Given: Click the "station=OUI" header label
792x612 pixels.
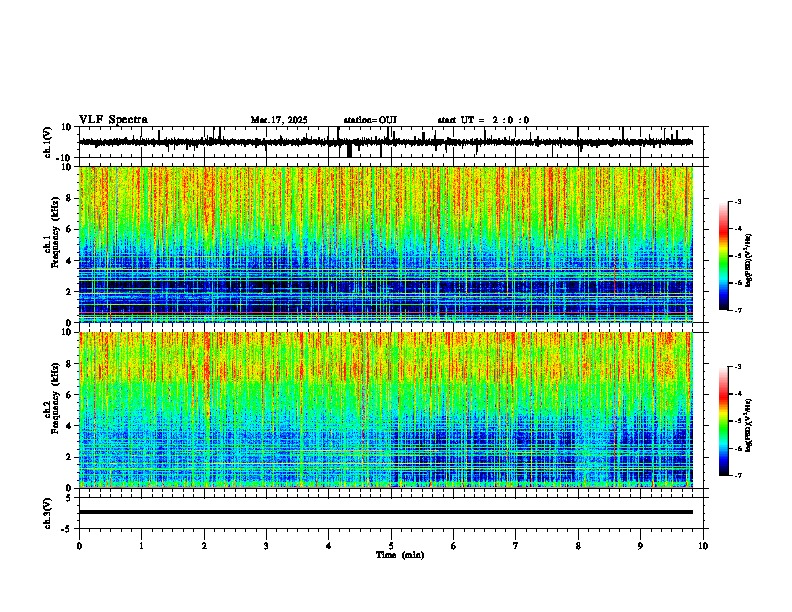Looking at the screenshot, I should pyautogui.click(x=370, y=120).
